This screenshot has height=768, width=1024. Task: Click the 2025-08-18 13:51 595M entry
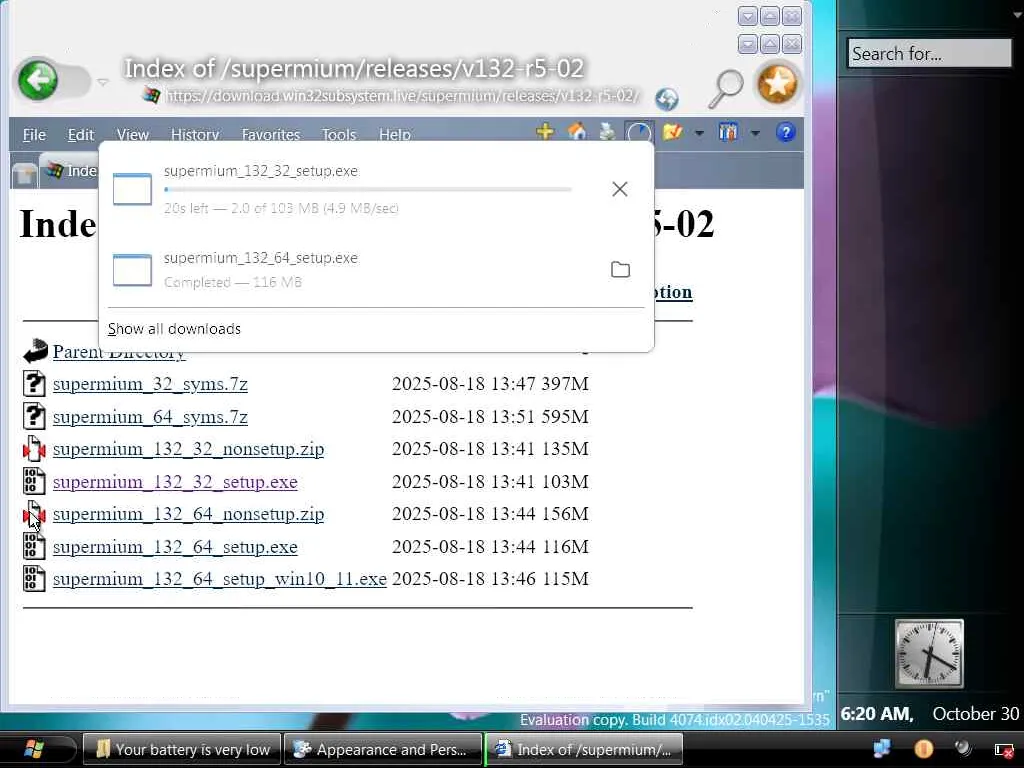click(490, 417)
